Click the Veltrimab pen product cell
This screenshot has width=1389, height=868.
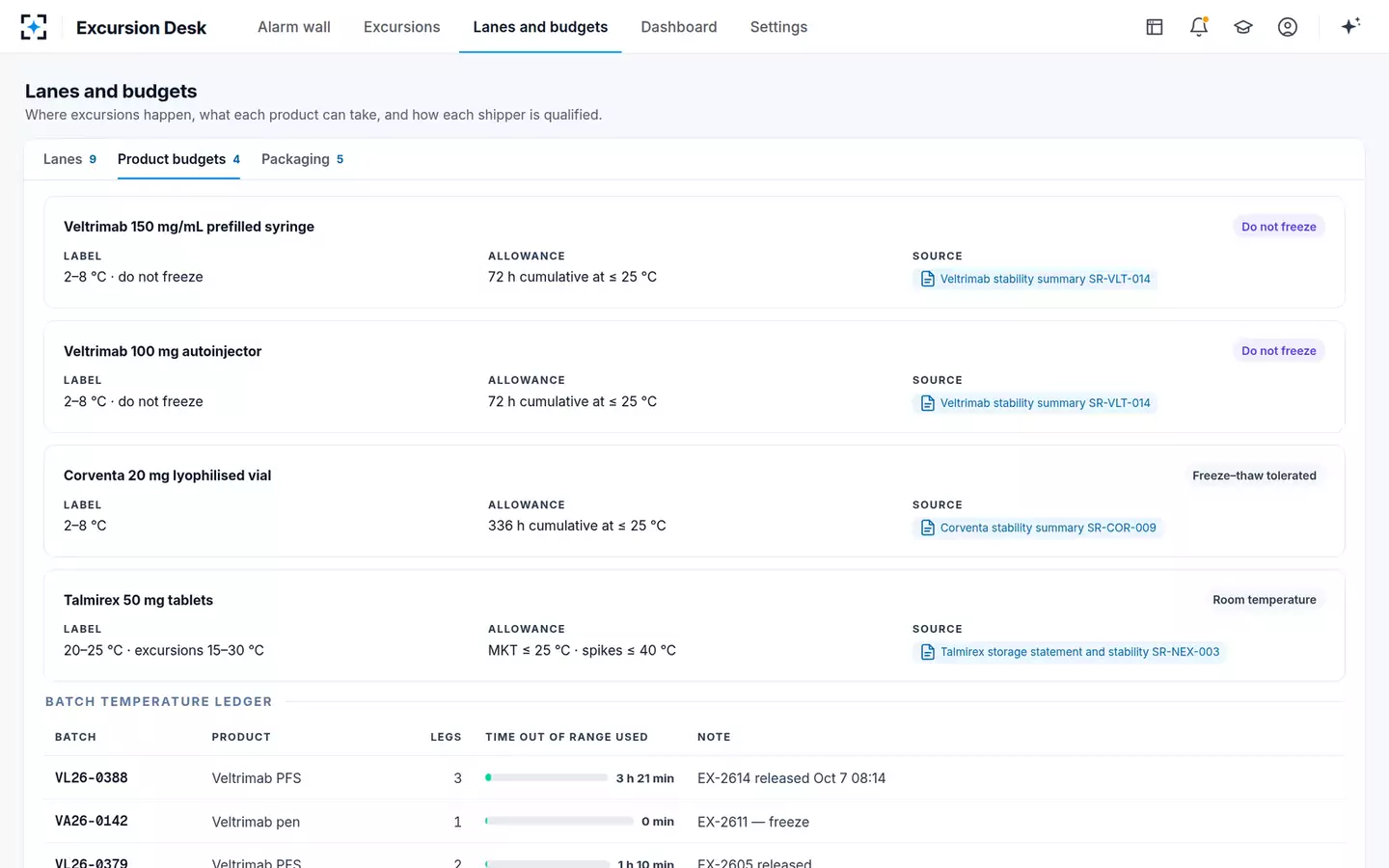coord(257,822)
